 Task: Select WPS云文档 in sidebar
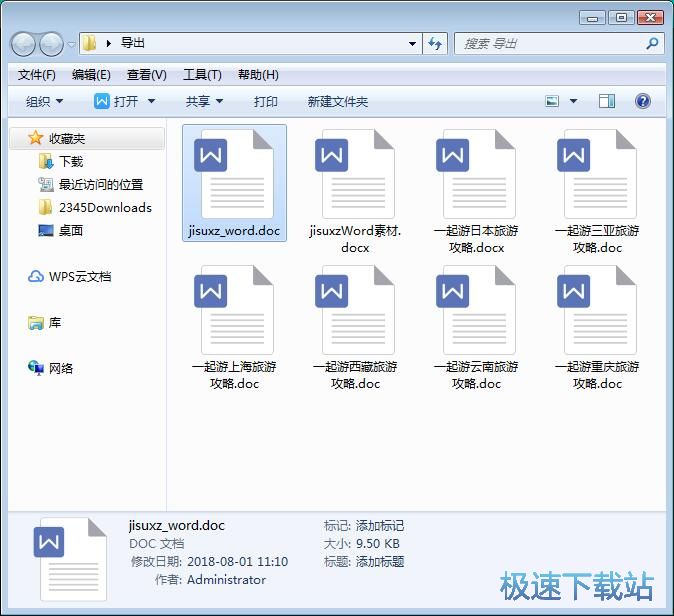click(80, 276)
